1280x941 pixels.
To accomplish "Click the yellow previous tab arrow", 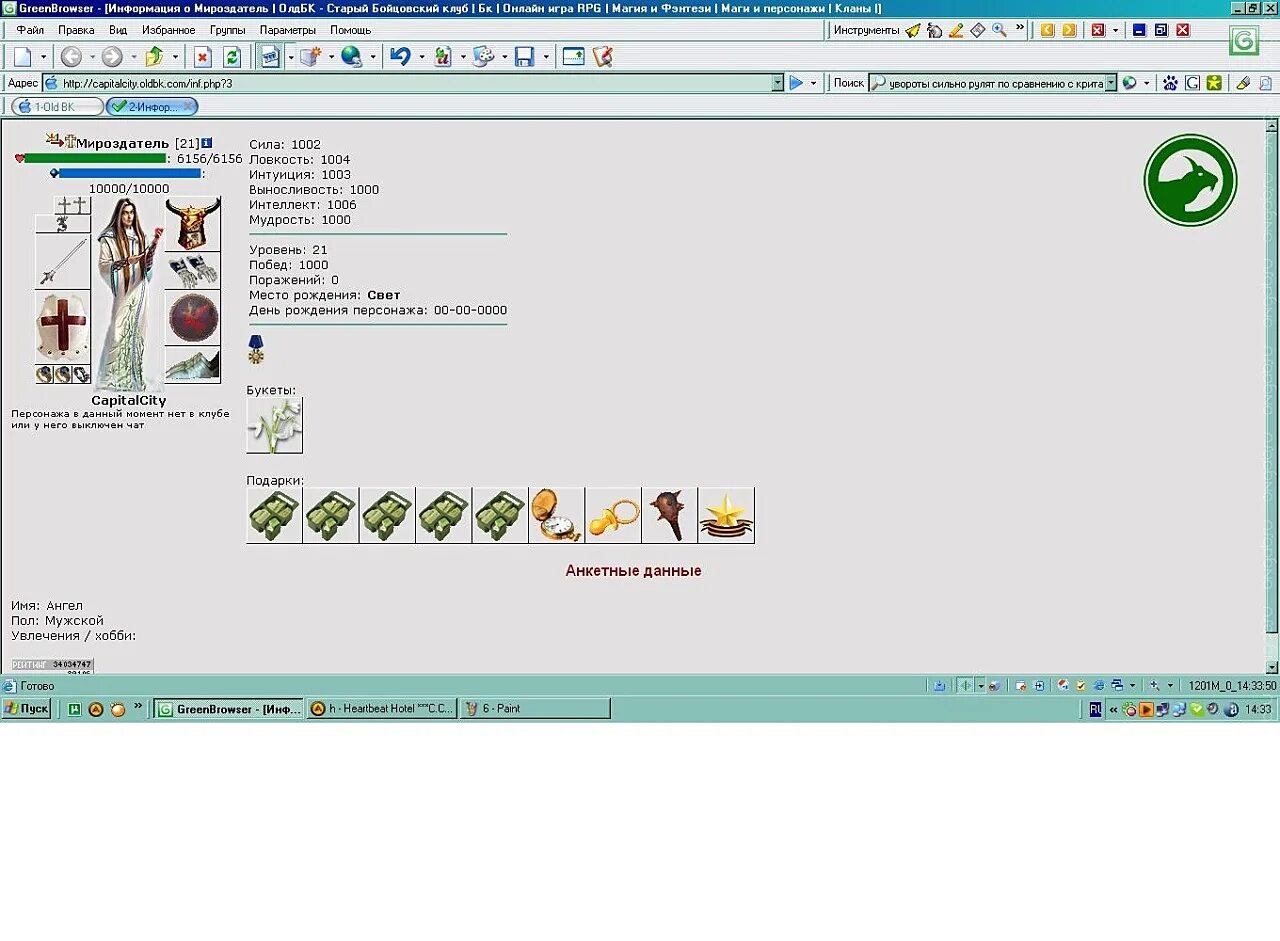I will pos(1047,30).
